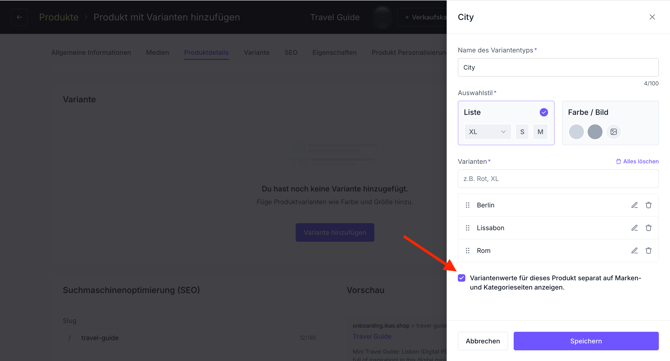
Task: Edit the Rom variant with pencil icon
Action: click(x=635, y=250)
